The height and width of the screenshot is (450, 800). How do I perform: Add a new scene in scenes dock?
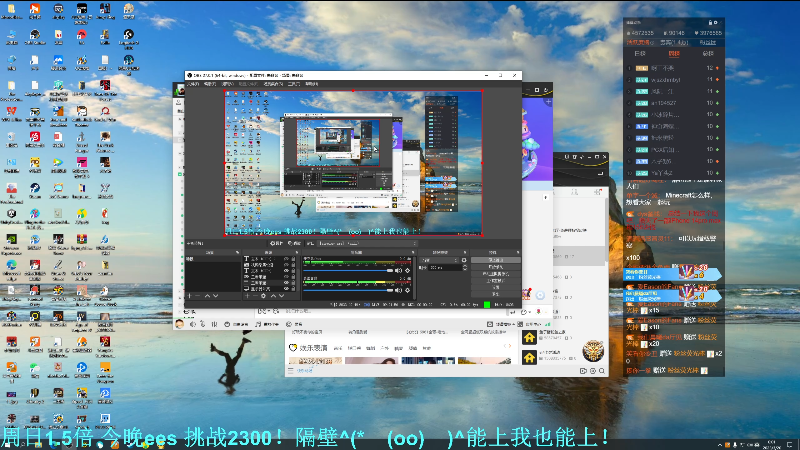tap(189, 296)
